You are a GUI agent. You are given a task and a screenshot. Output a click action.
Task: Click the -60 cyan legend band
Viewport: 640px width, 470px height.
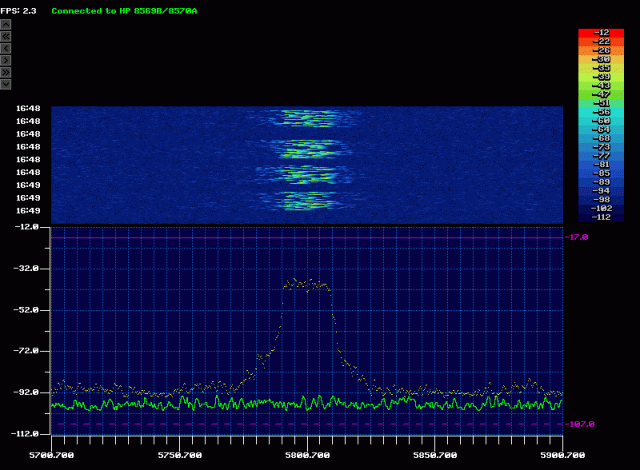point(601,121)
